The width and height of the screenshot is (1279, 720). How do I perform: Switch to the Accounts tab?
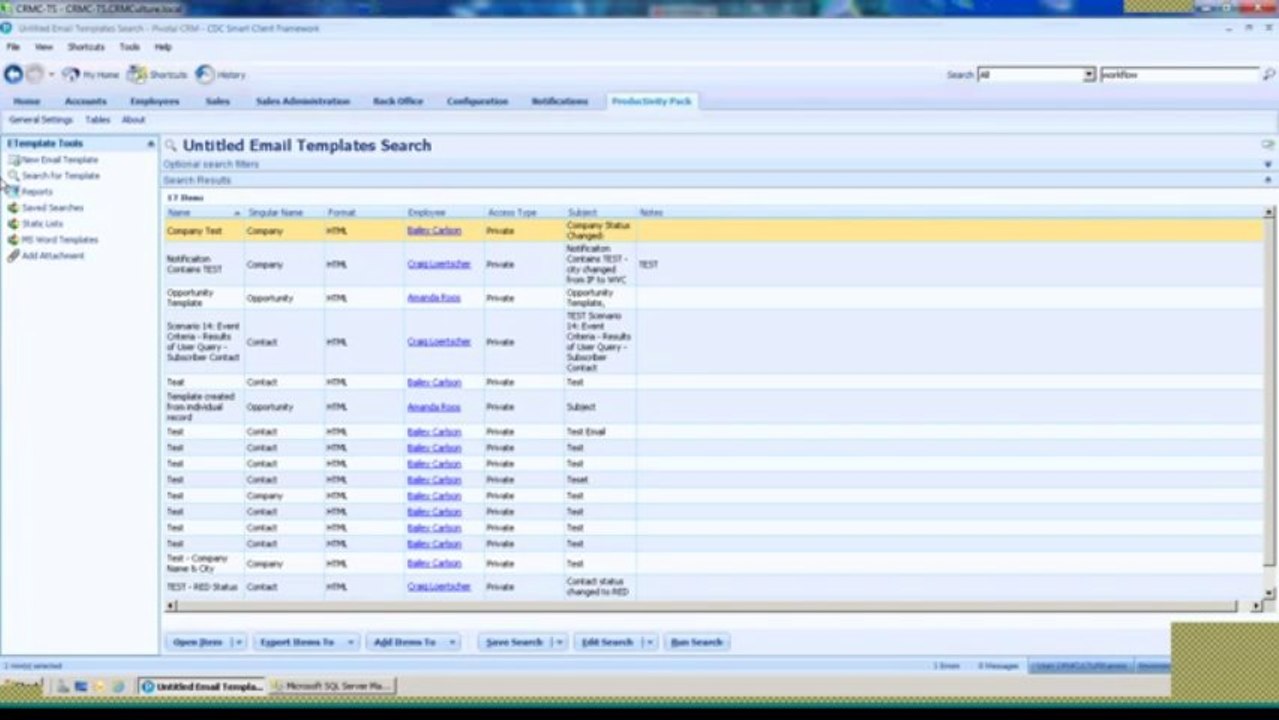[x=86, y=102]
